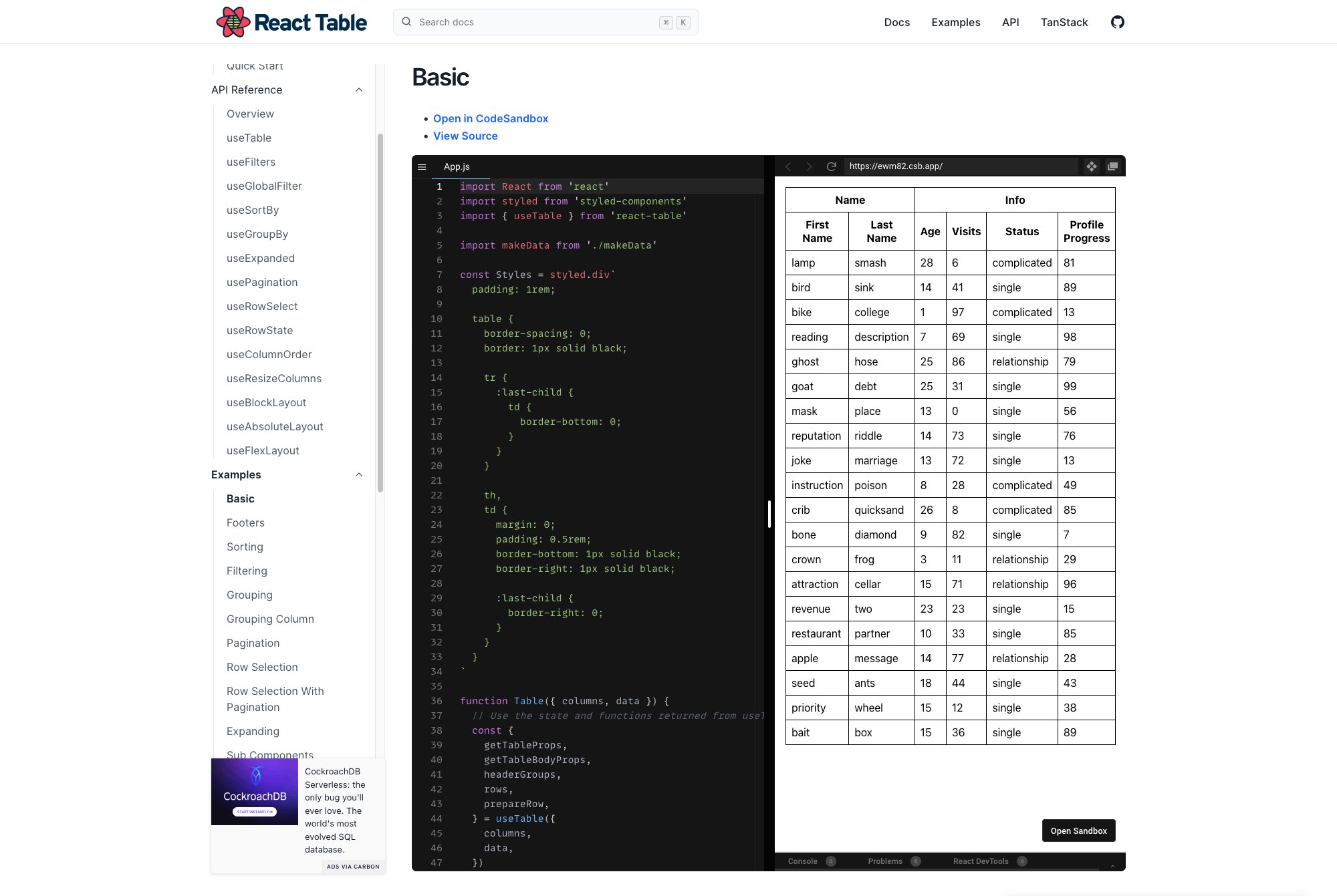The width and height of the screenshot is (1337, 896).
Task: Click the 'quicksand' table cell
Action: click(x=881, y=510)
